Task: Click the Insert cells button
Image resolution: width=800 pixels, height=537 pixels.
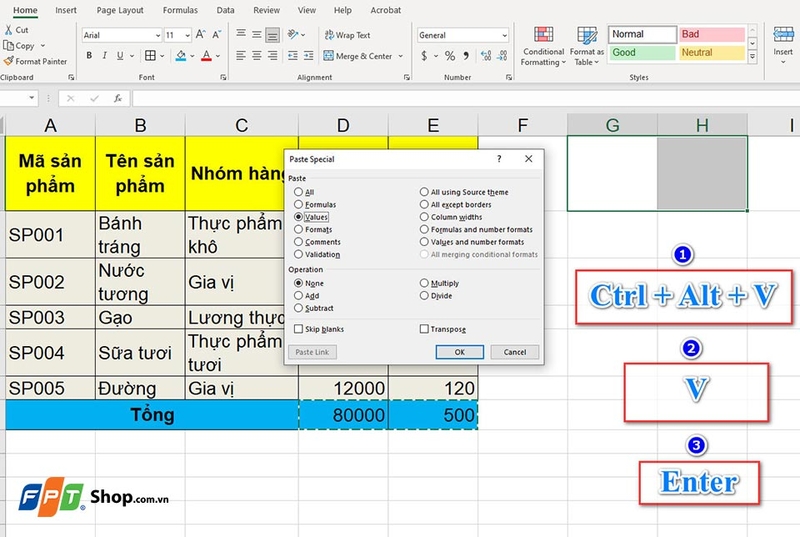Action: click(783, 45)
